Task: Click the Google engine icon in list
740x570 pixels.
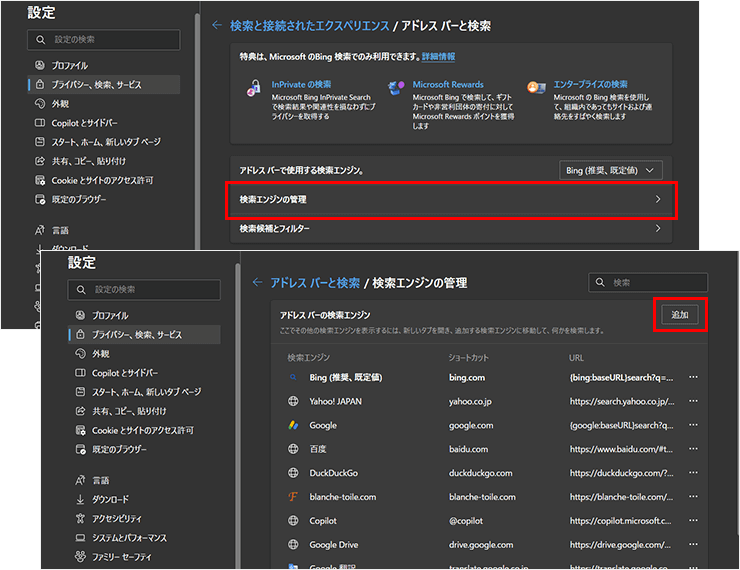Action: pos(293,425)
